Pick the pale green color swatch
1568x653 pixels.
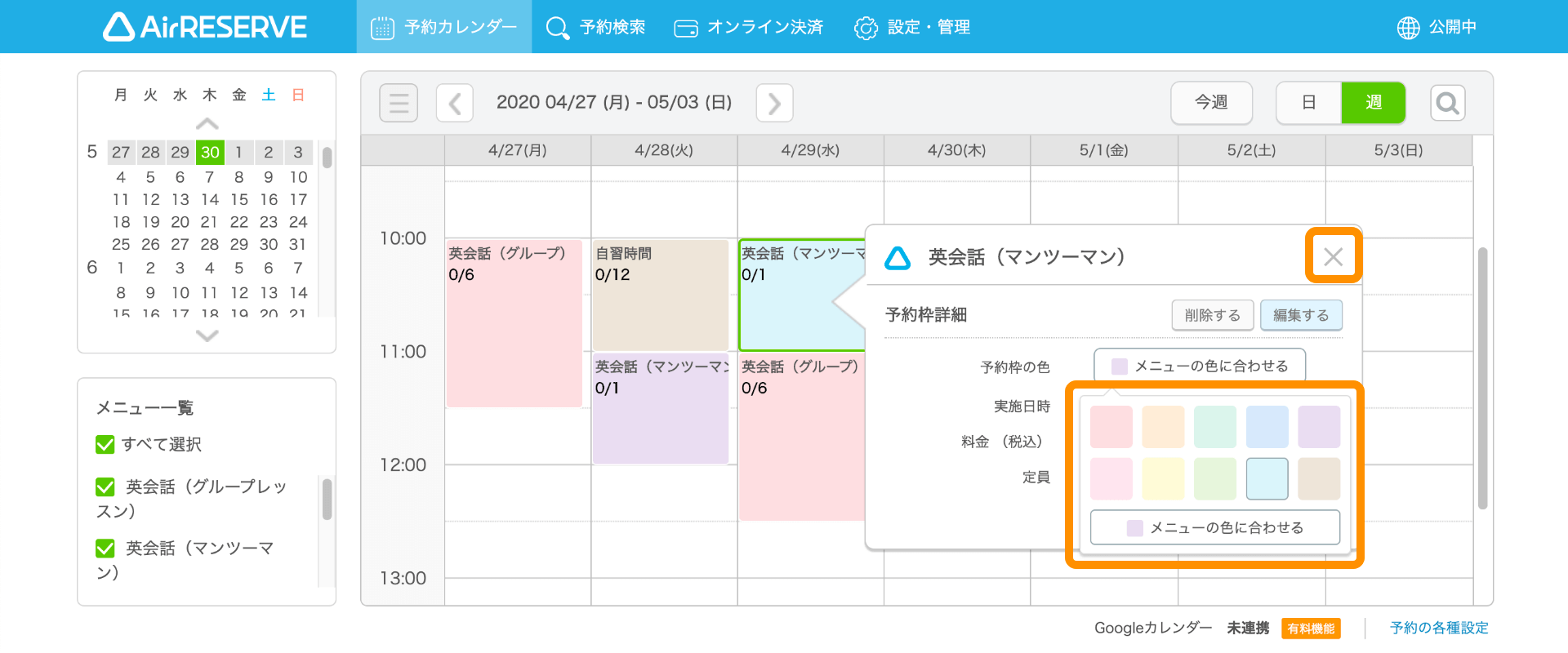1215,478
